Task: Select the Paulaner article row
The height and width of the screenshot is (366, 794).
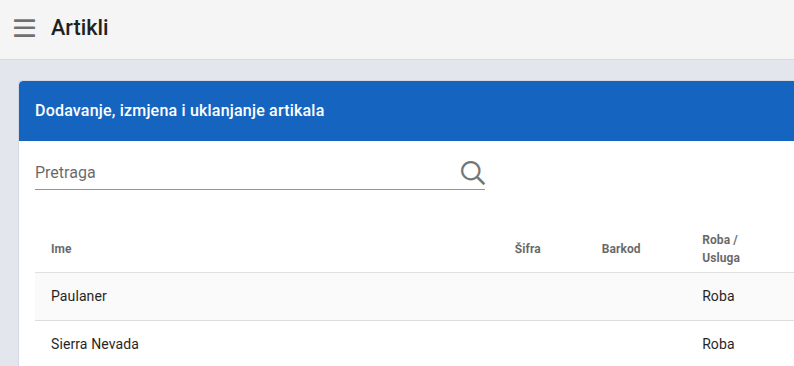Action: click(x=414, y=296)
